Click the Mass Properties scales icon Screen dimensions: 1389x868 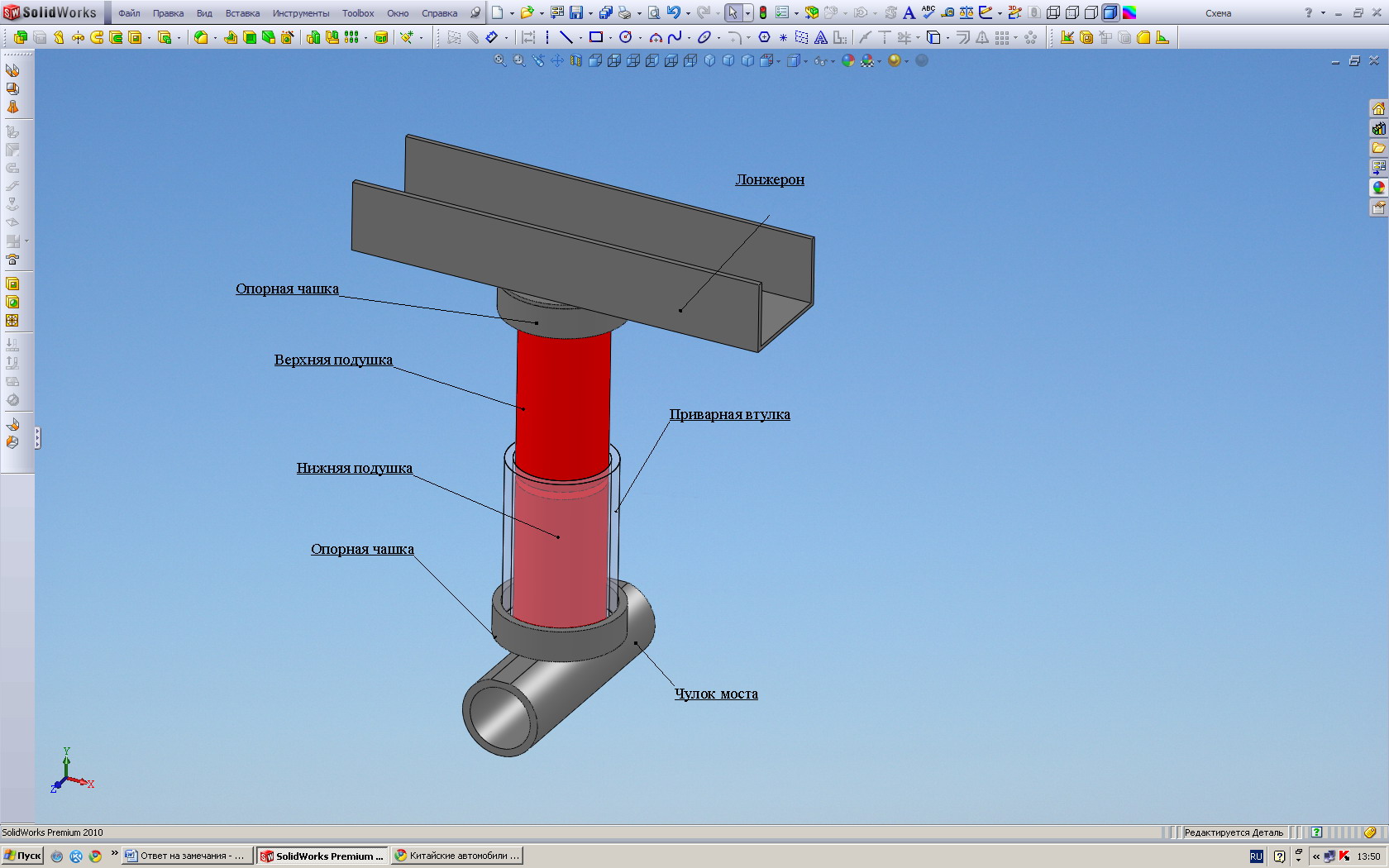(x=966, y=13)
